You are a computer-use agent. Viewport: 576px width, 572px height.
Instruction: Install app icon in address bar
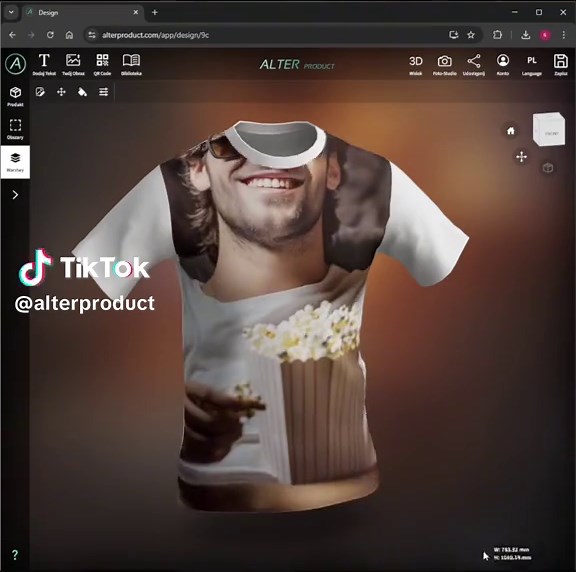(x=454, y=35)
